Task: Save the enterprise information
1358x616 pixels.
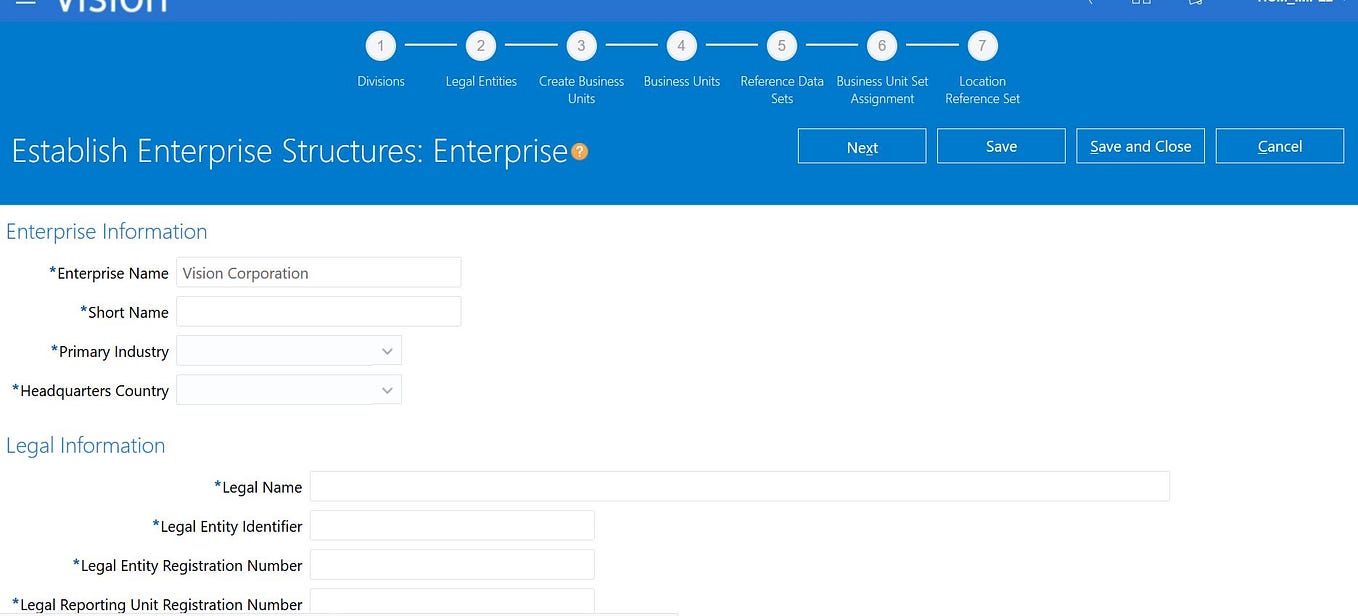Action: point(1000,146)
